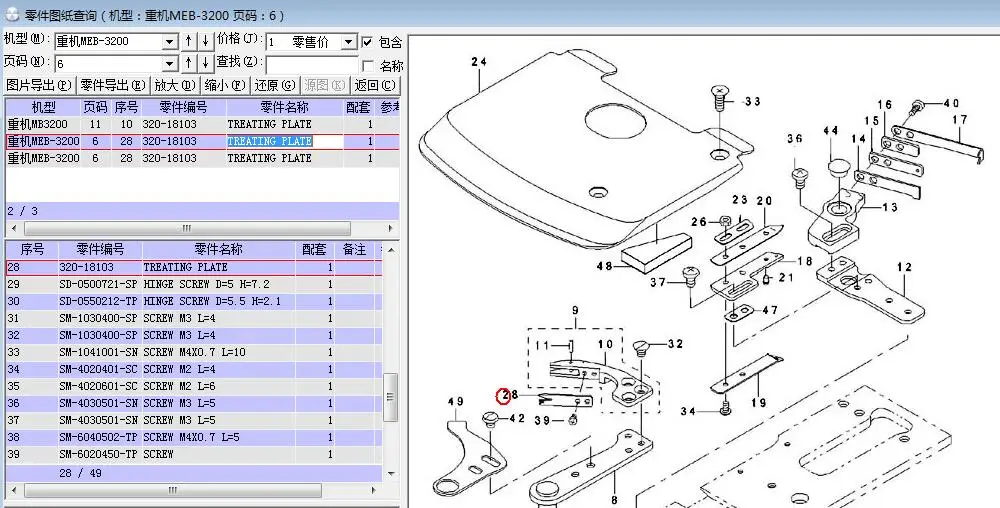Enable the 名称 checkbox
Image resolution: width=1000 pixels, height=508 pixels.
367,66
